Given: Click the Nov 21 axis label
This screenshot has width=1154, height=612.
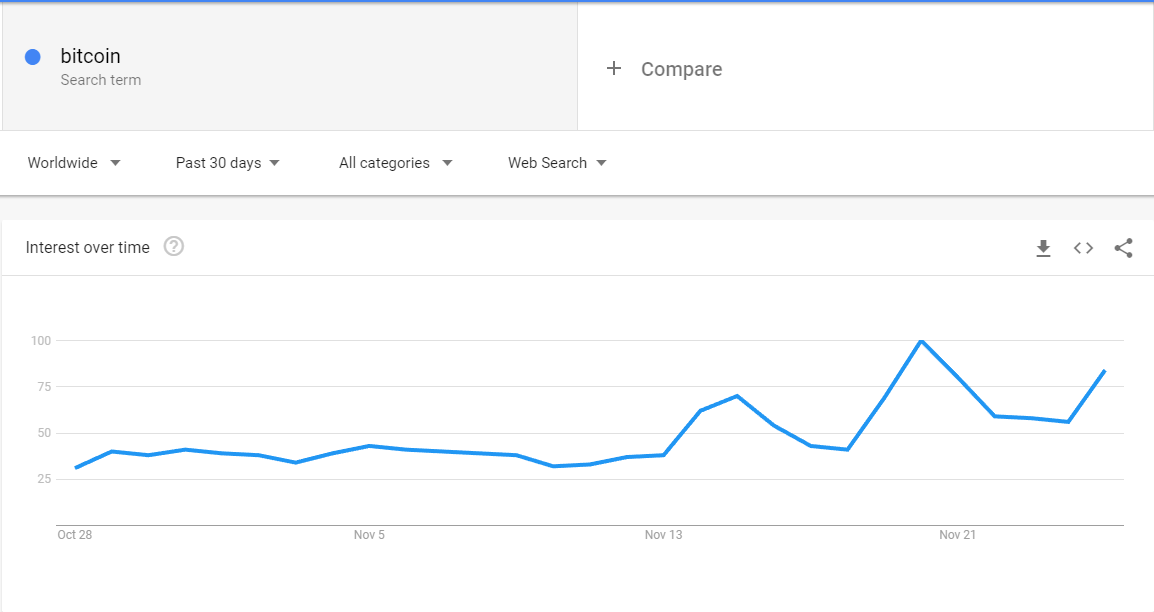Looking at the screenshot, I should (957, 535).
